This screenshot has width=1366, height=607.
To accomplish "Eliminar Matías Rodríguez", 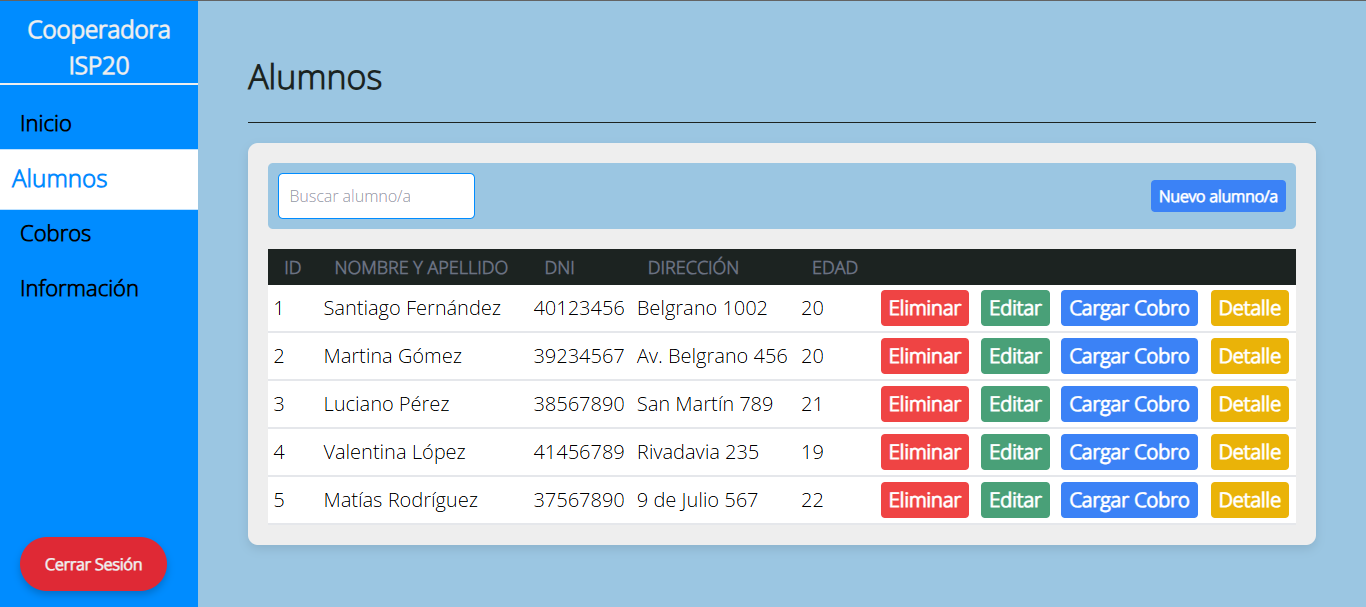I will [925, 500].
